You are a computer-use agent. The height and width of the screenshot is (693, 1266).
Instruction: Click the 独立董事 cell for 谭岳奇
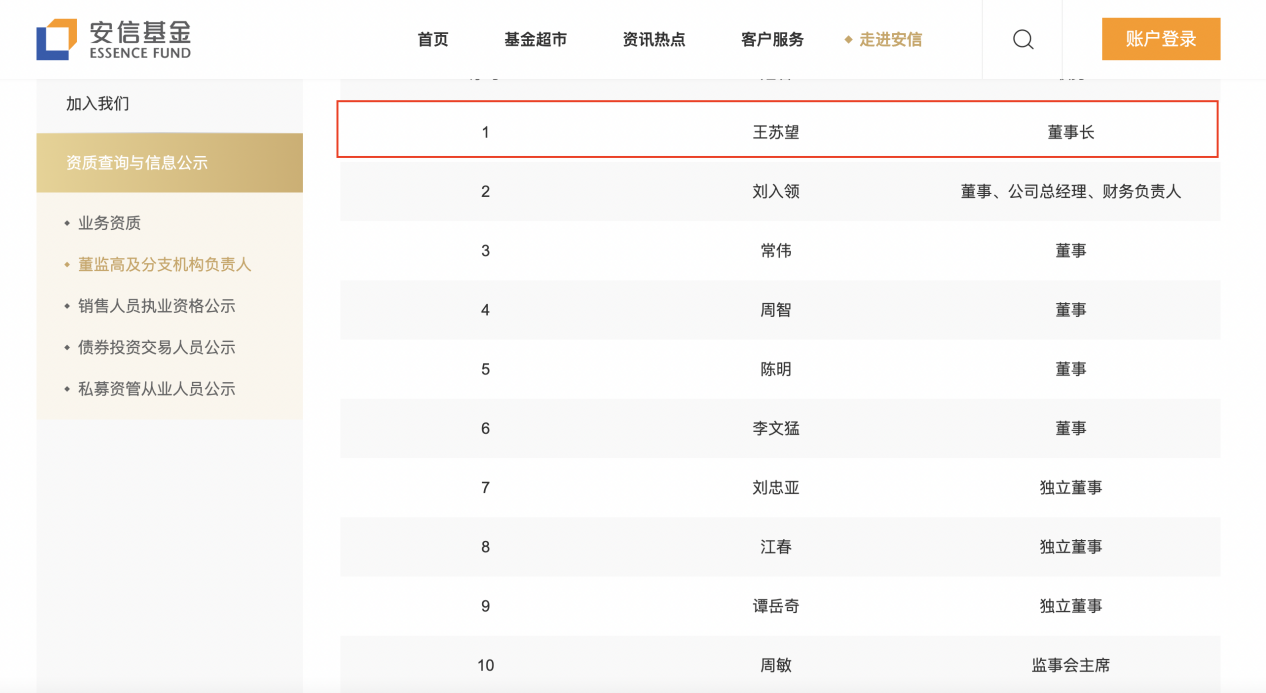pos(1071,606)
